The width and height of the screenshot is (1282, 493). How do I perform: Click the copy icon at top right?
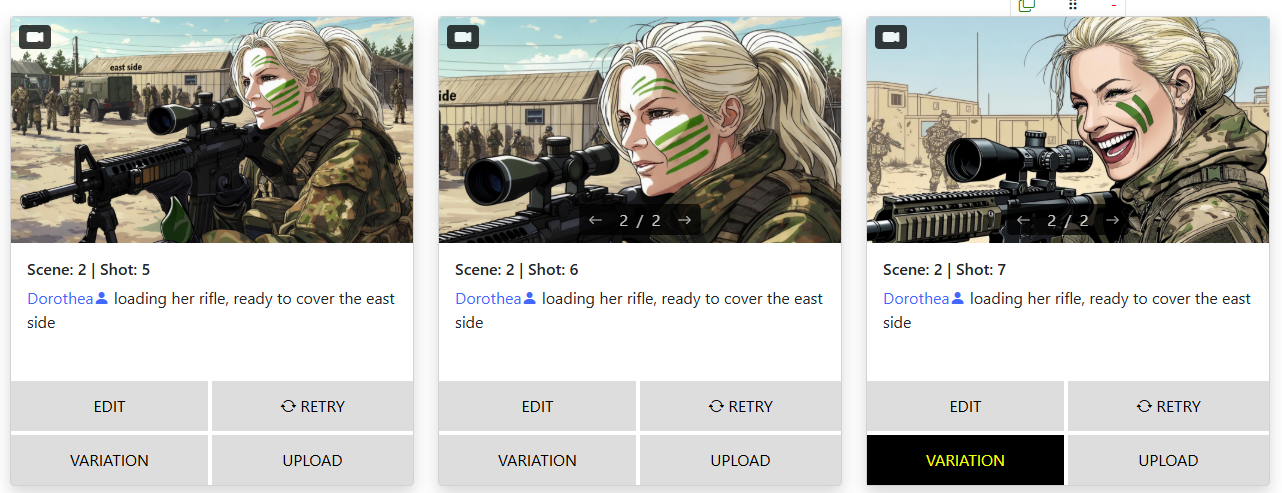click(x=1027, y=5)
